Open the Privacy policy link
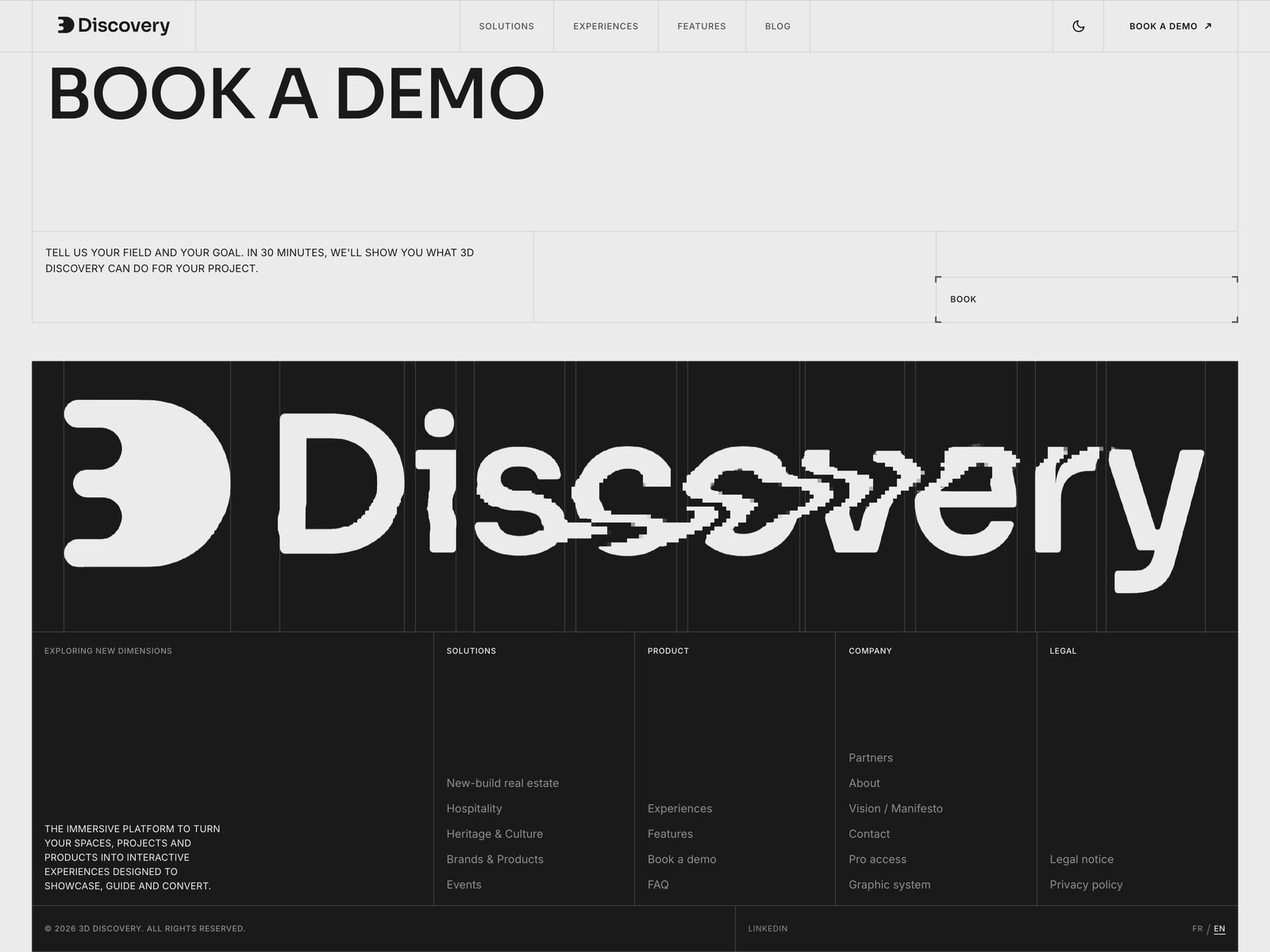 [1086, 885]
